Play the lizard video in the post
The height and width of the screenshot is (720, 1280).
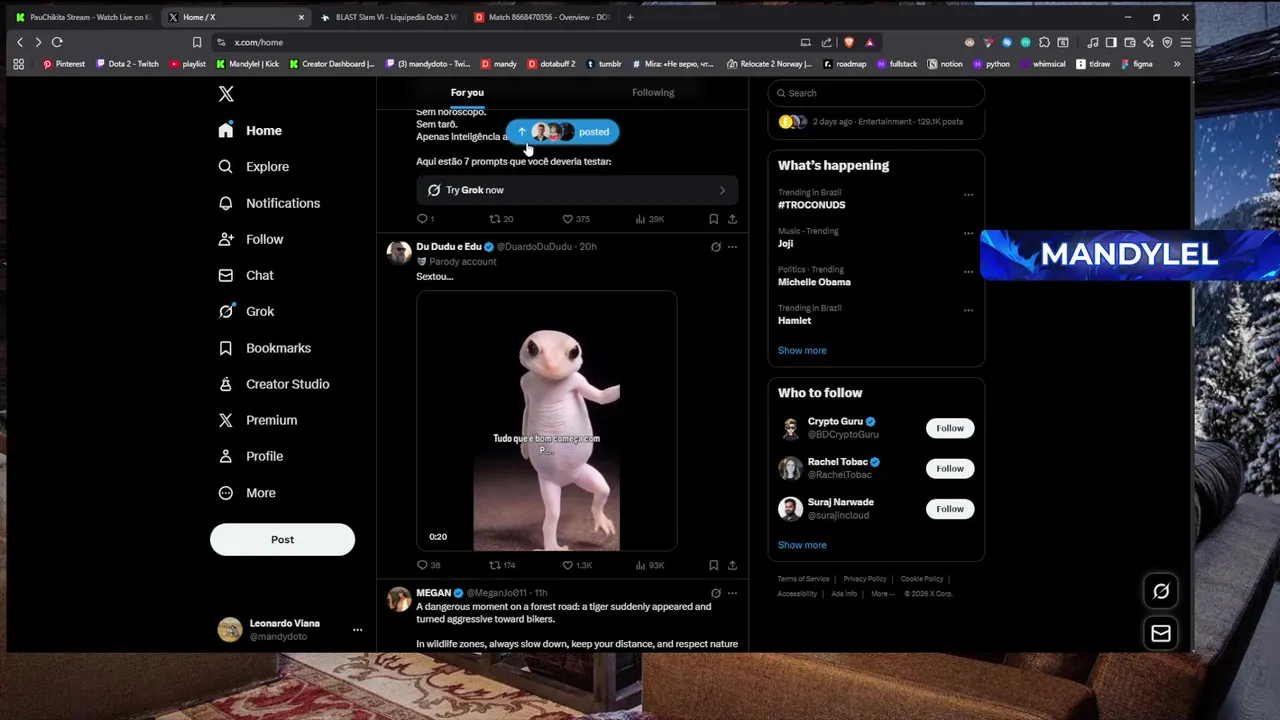coord(547,421)
